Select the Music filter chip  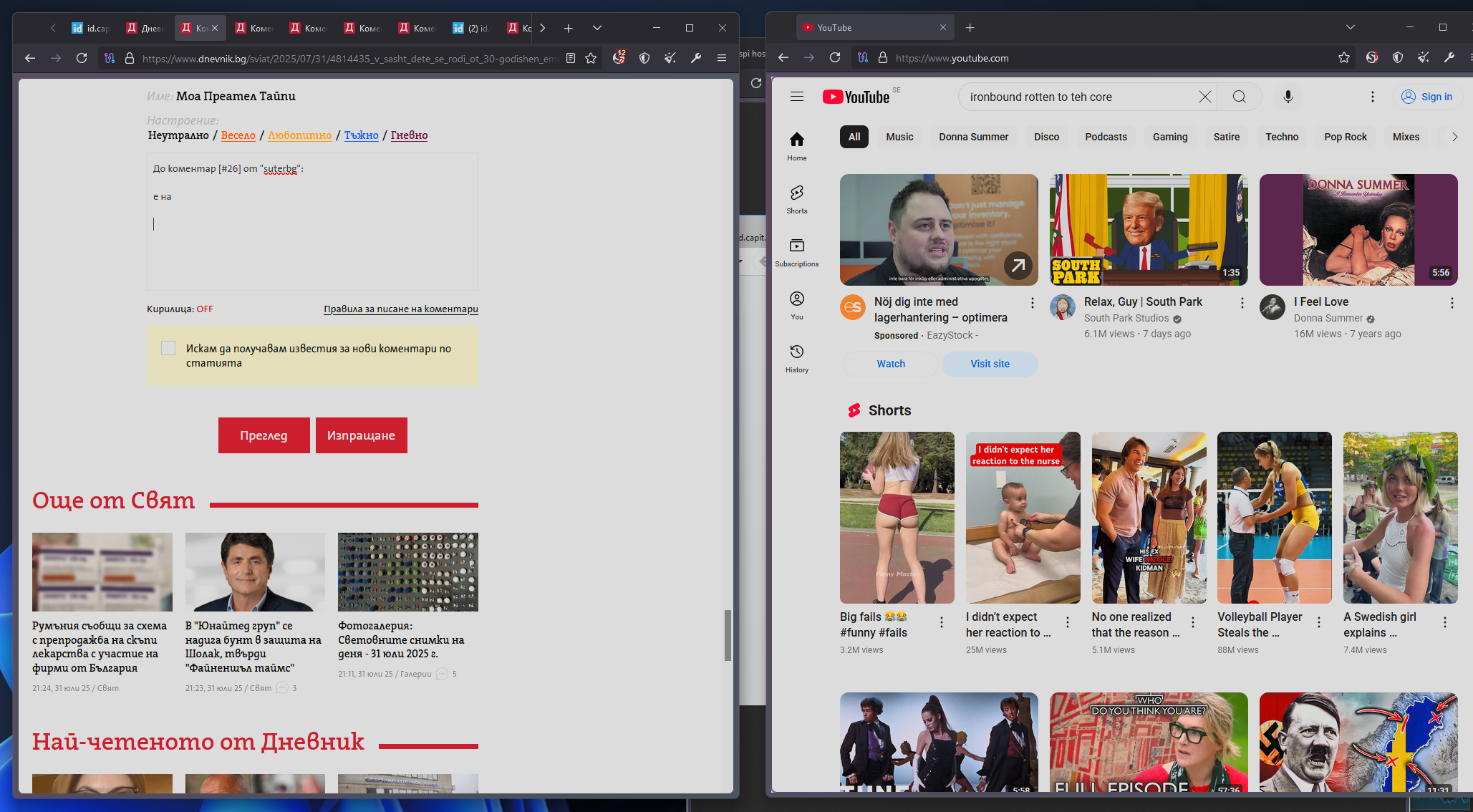click(899, 137)
